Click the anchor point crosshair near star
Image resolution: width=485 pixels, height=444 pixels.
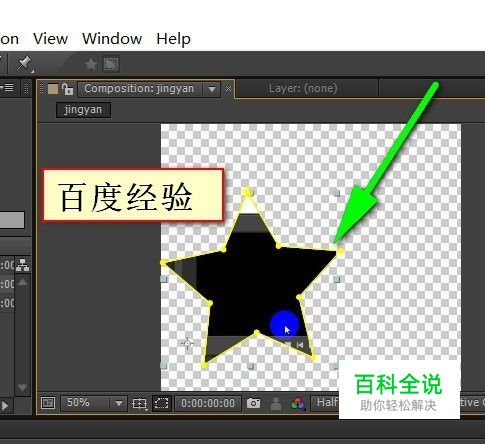click(x=187, y=343)
